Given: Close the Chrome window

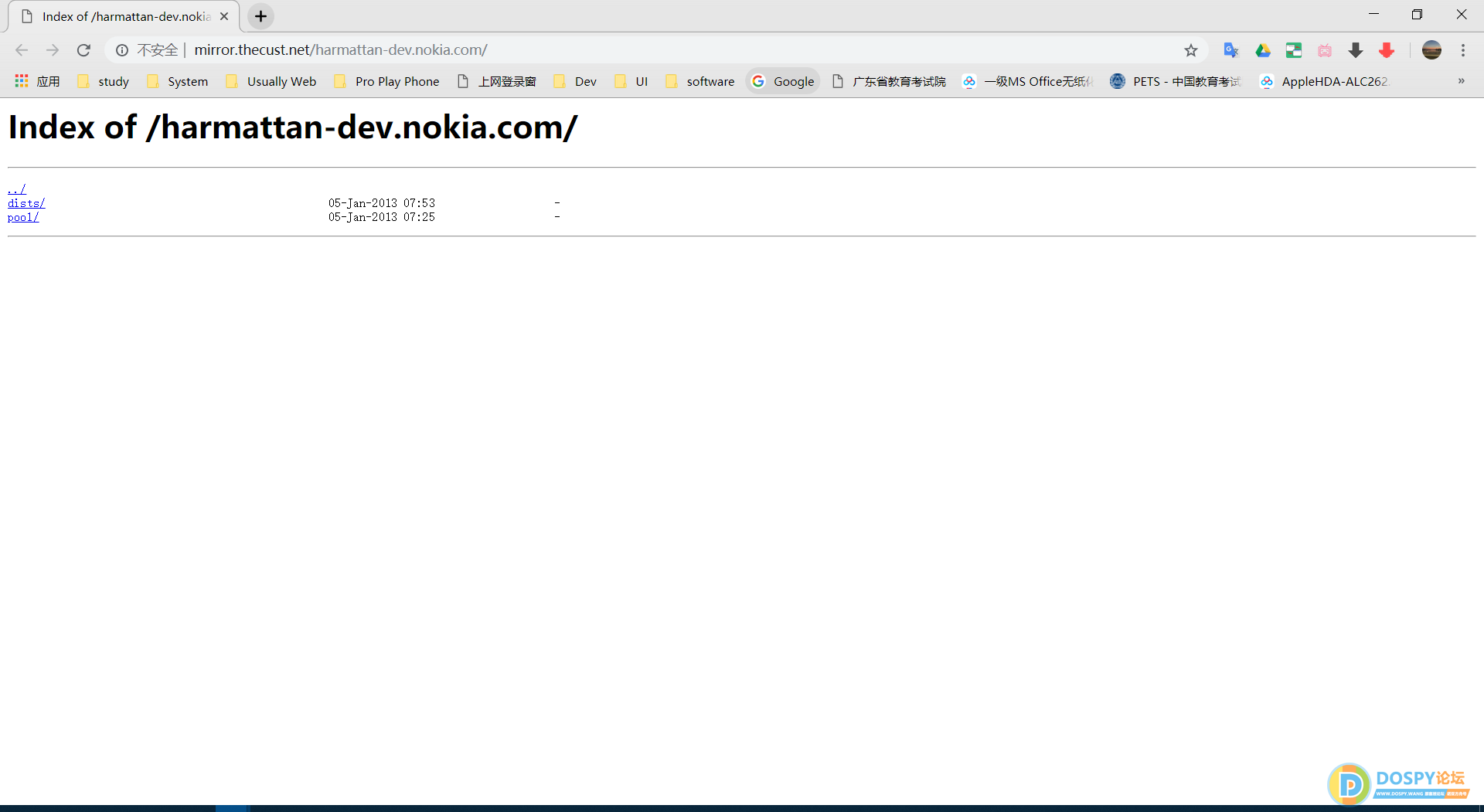Looking at the screenshot, I should pyautogui.click(x=1462, y=14).
